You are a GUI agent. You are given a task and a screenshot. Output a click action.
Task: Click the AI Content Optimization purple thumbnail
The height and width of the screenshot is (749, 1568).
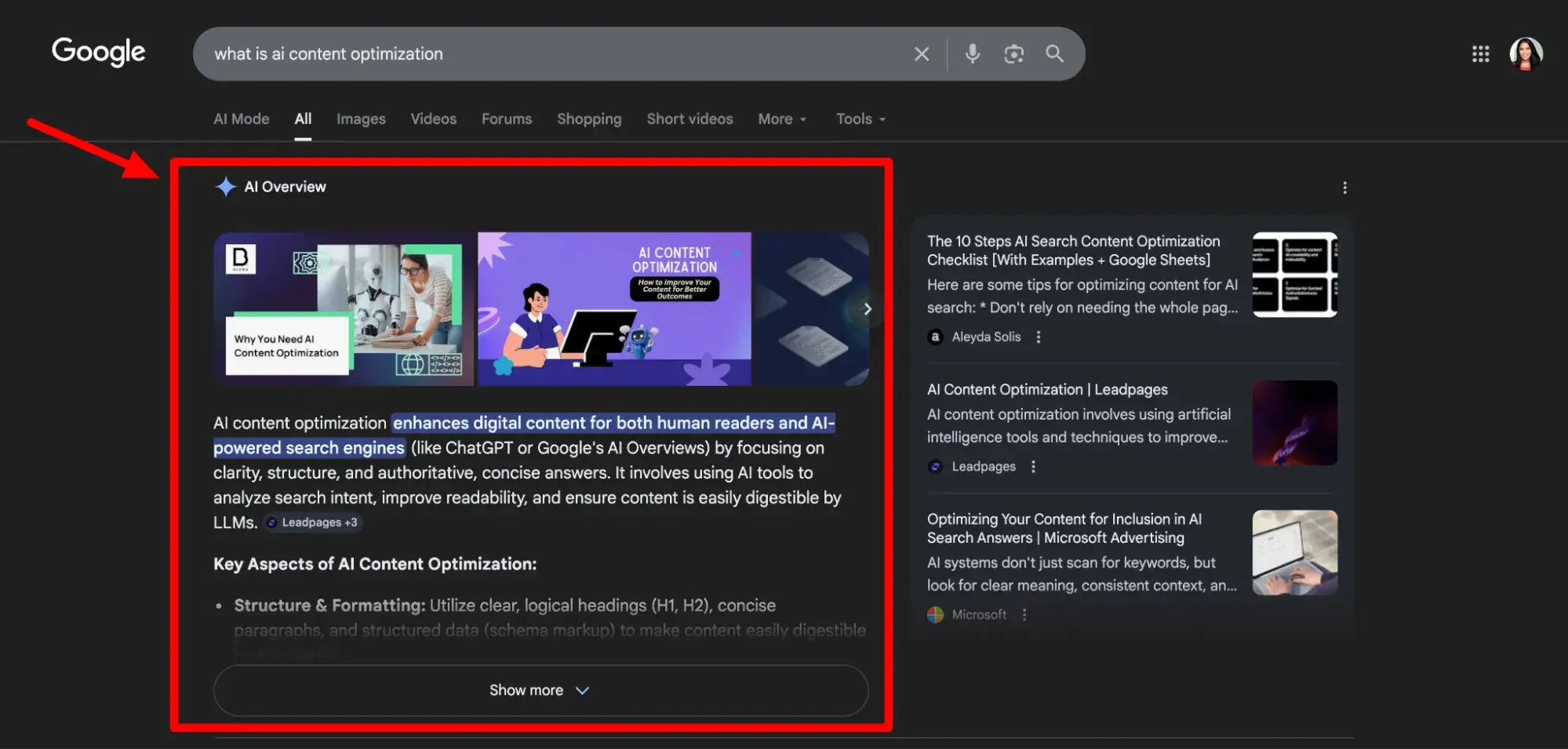(x=614, y=308)
